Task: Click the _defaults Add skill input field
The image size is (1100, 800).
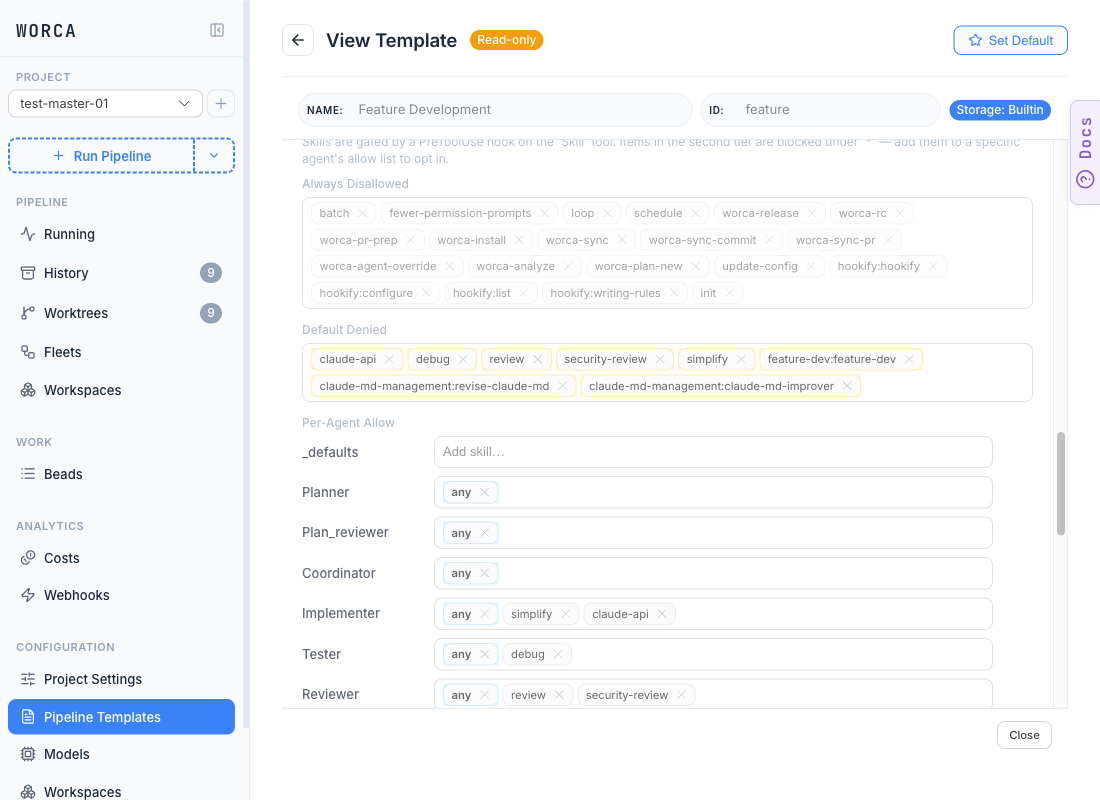Action: click(713, 452)
